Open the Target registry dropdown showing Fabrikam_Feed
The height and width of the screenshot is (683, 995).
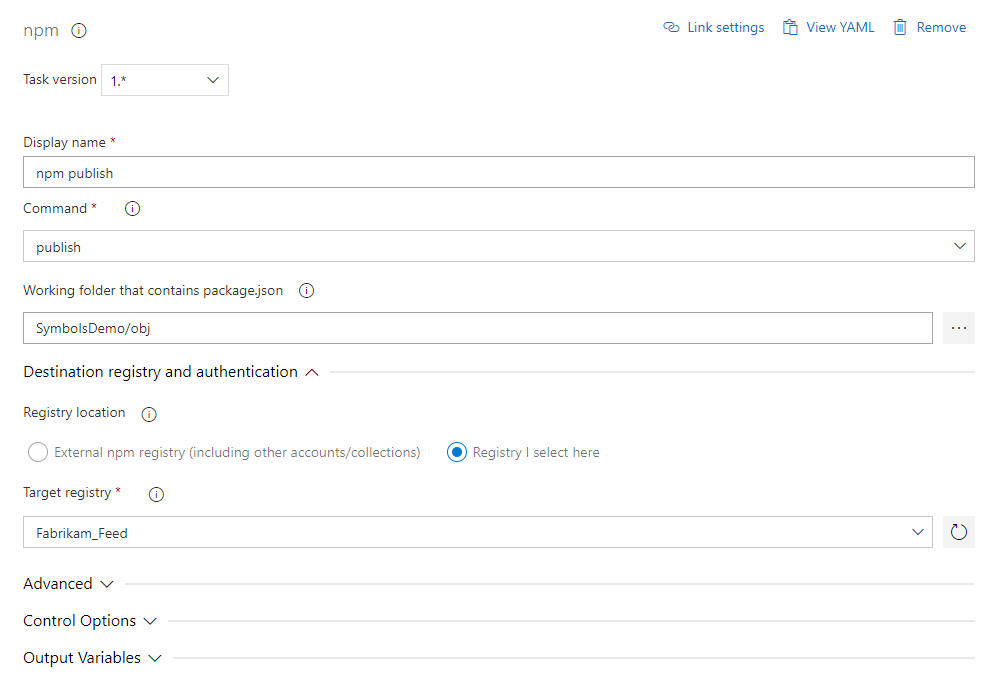(920, 531)
